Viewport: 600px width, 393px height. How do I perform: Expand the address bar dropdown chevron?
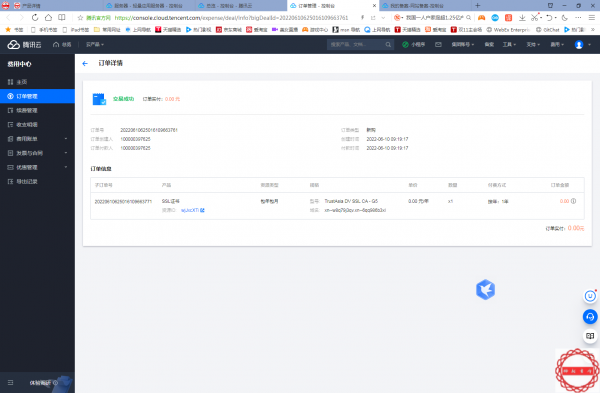tap(383, 18)
